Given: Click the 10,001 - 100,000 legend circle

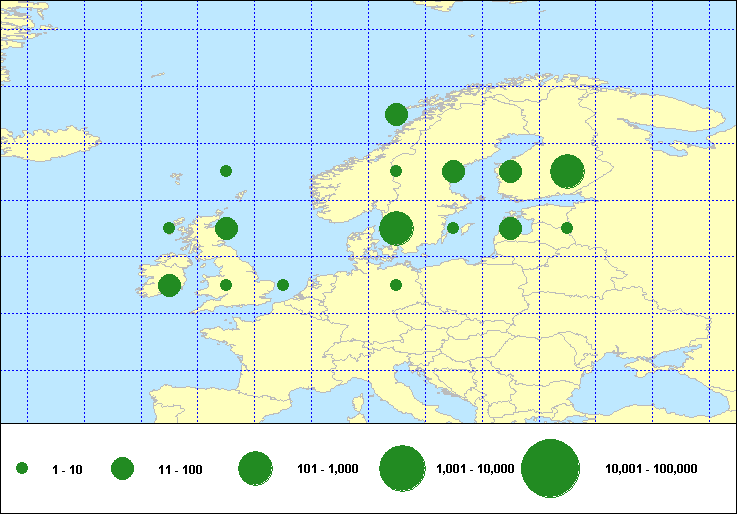Looking at the screenshot, I should (551, 468).
